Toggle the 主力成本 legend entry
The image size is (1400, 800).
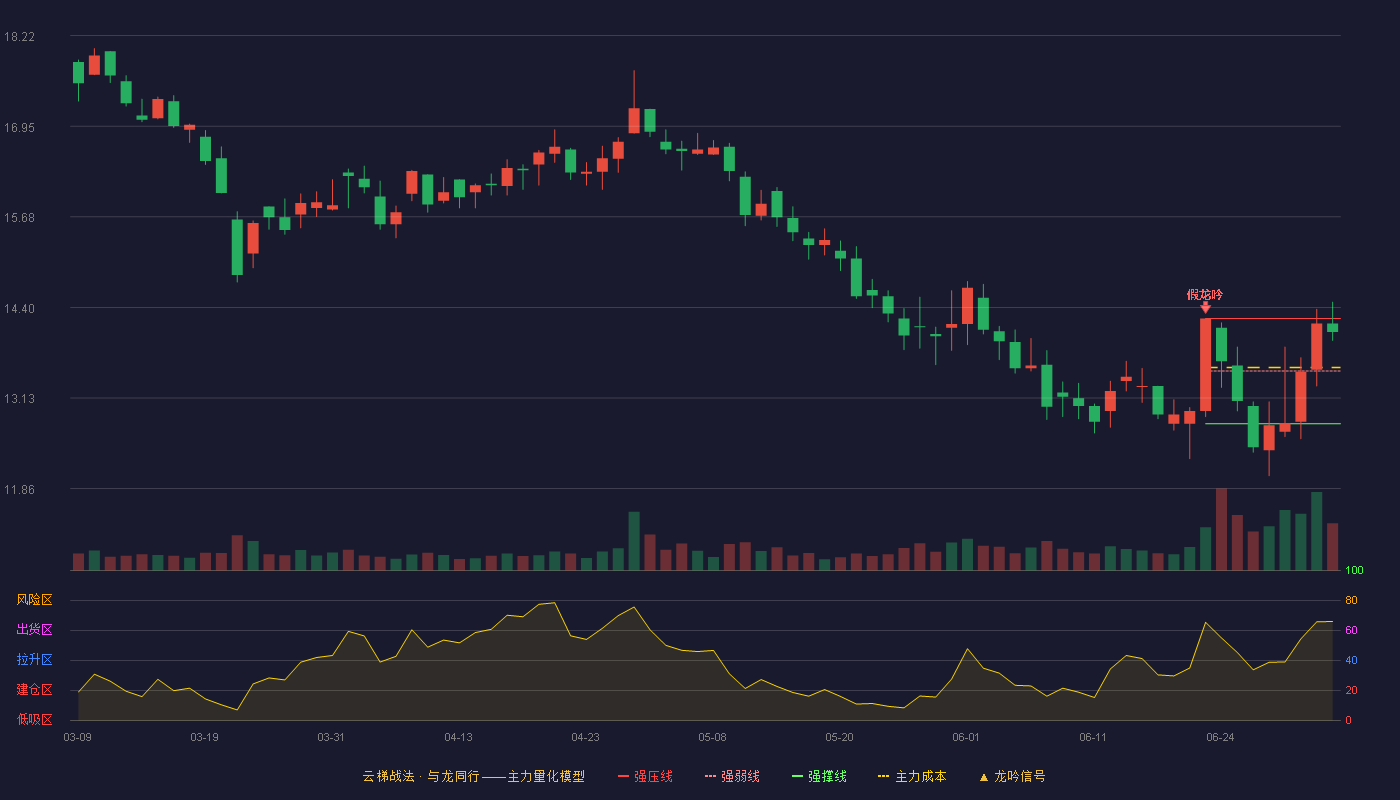coord(911,776)
